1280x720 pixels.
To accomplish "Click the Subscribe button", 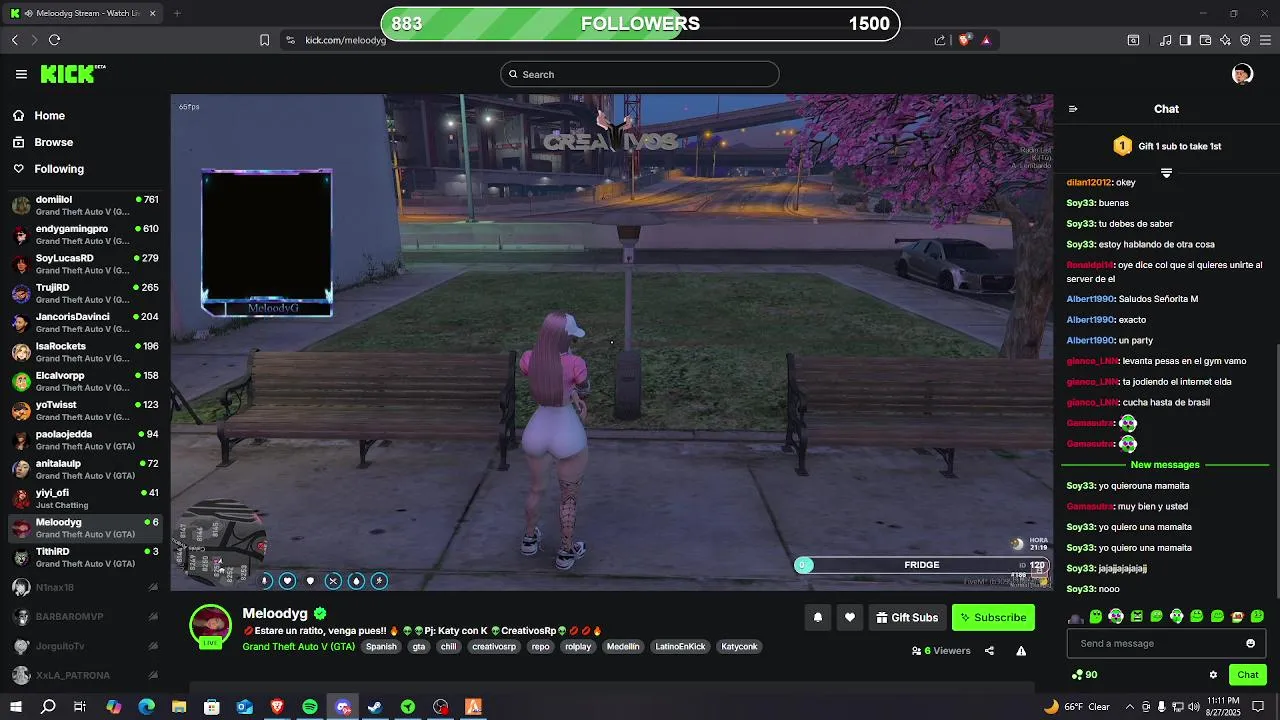I will [x=993, y=618].
